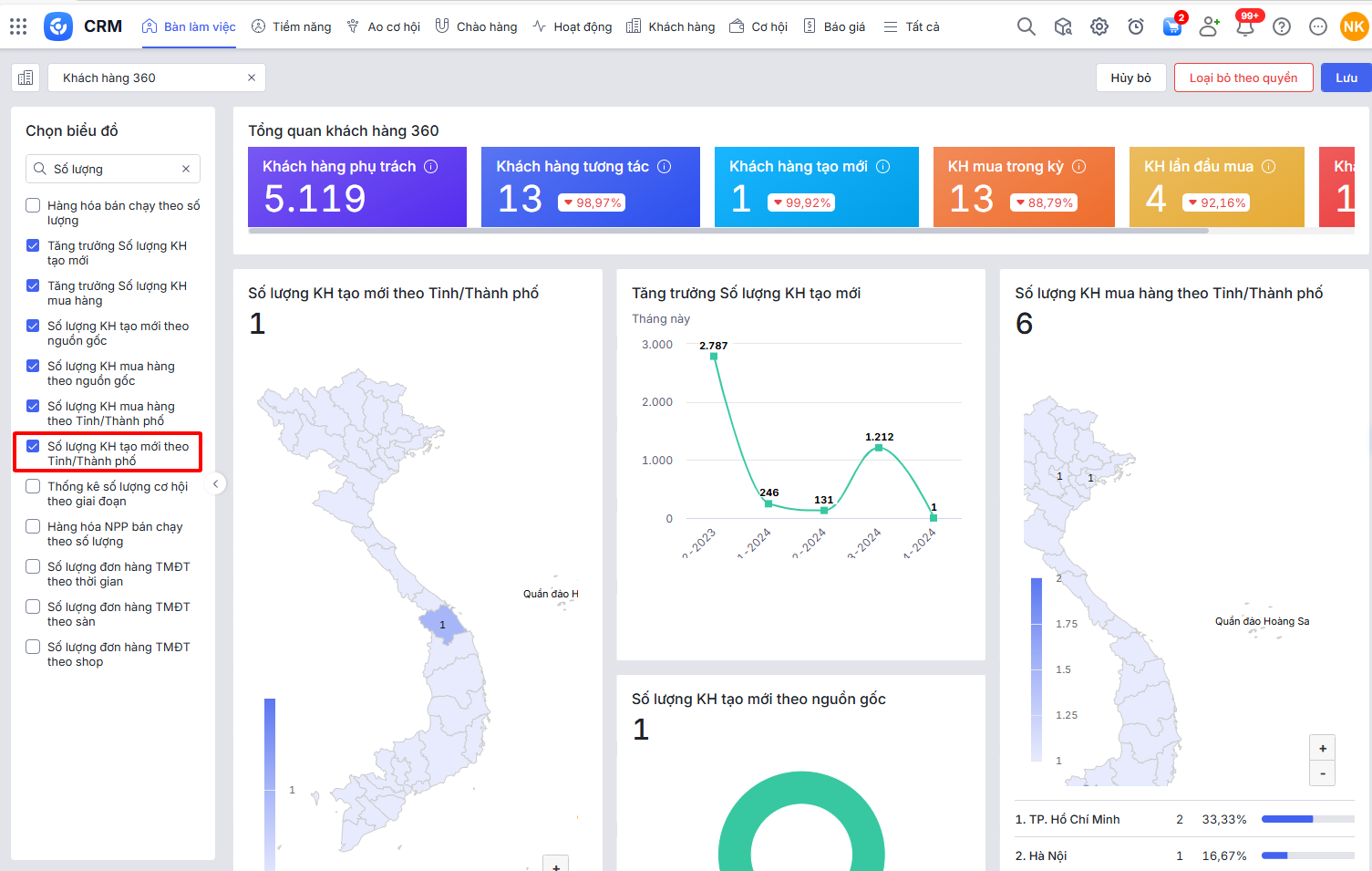Go to the 'Tiềm năng' tab

coord(292,26)
